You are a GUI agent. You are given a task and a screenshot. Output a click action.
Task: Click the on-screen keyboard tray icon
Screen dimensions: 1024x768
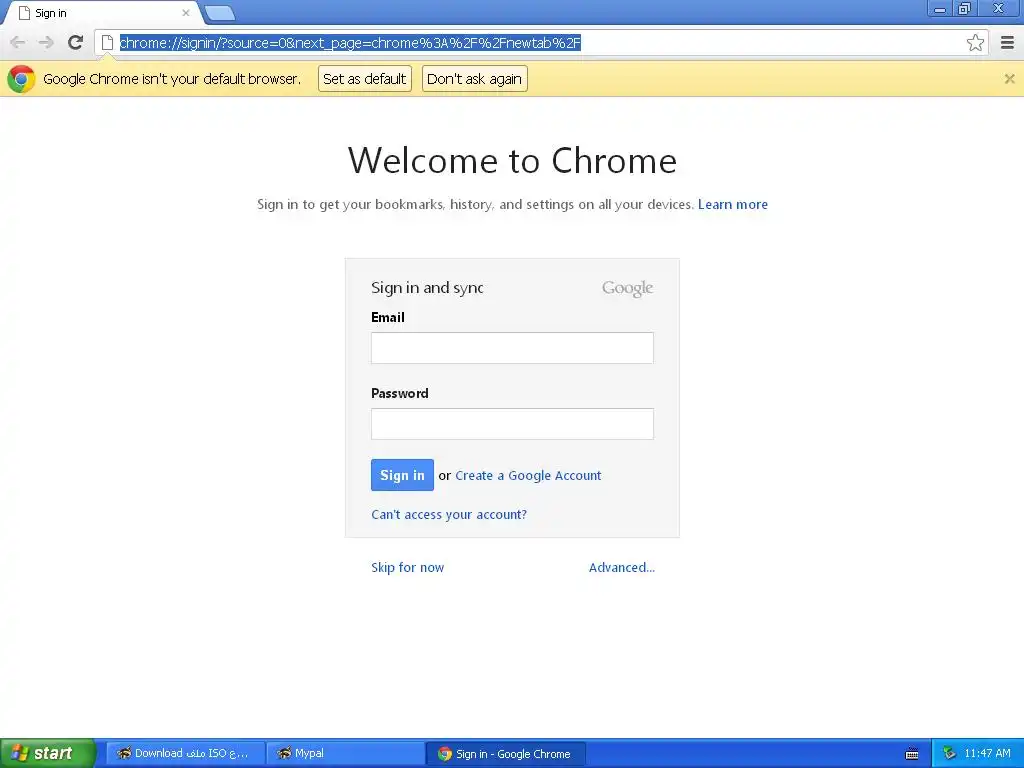tap(912, 754)
